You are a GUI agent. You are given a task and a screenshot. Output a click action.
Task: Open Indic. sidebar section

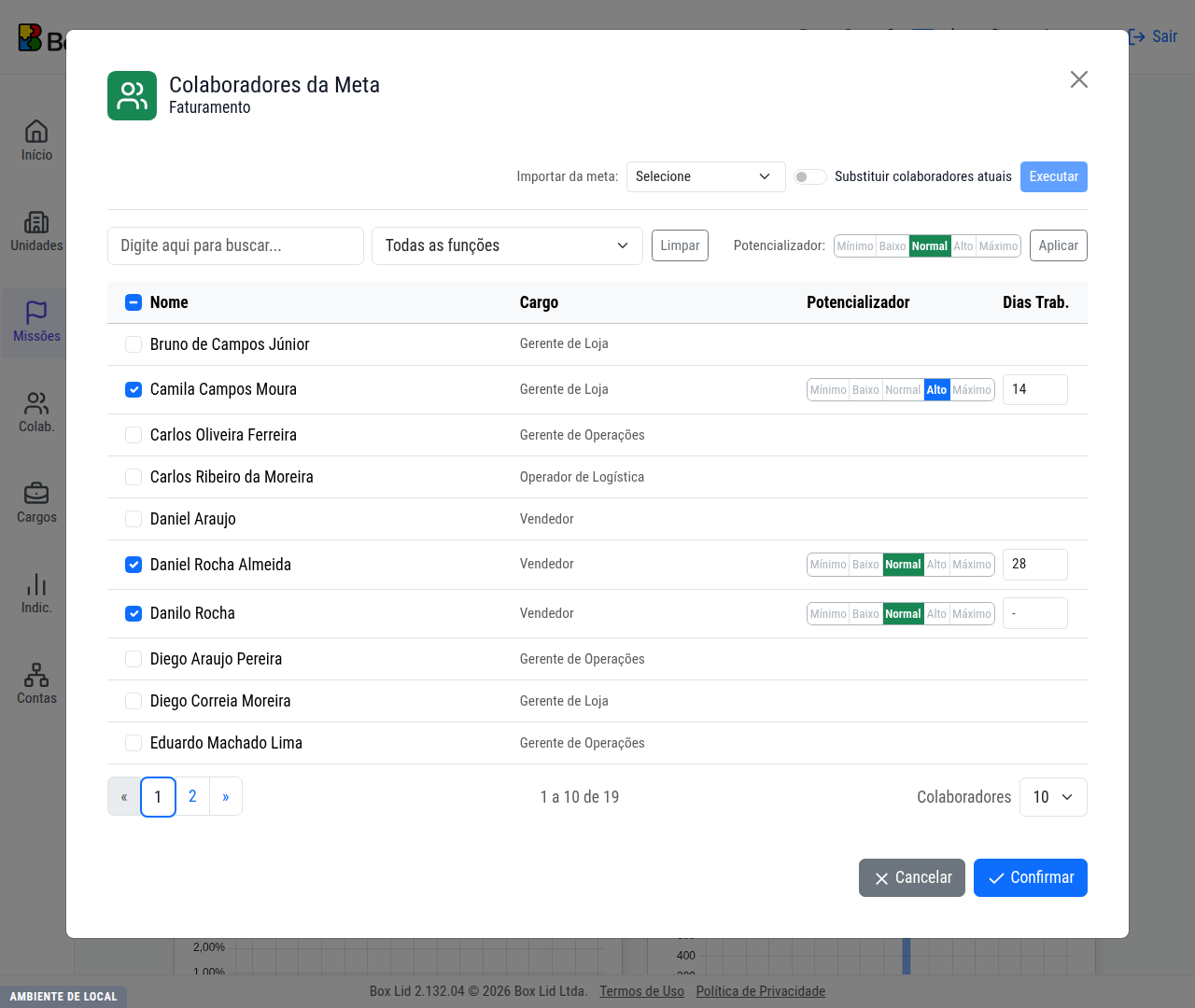tap(36, 594)
